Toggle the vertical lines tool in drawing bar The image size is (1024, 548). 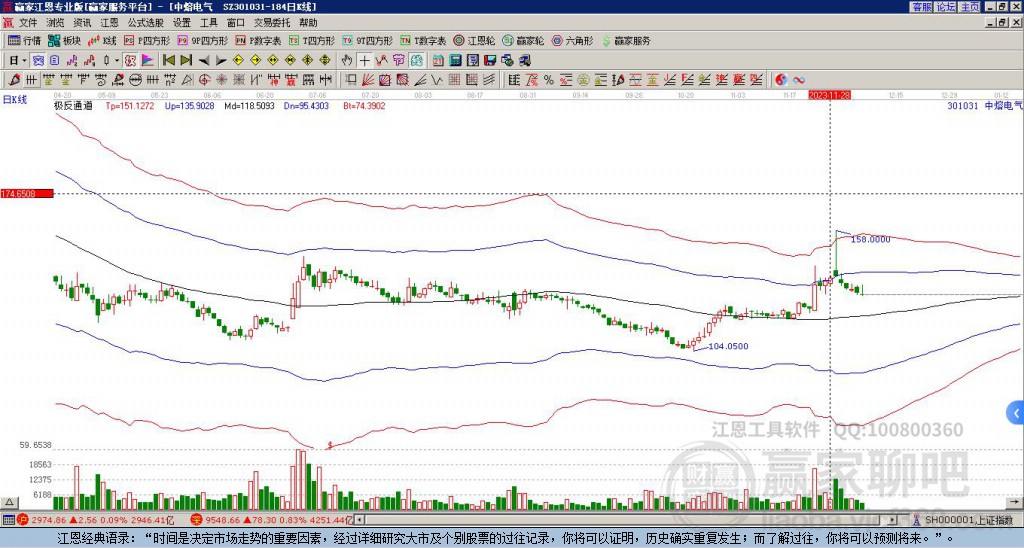click(31, 80)
